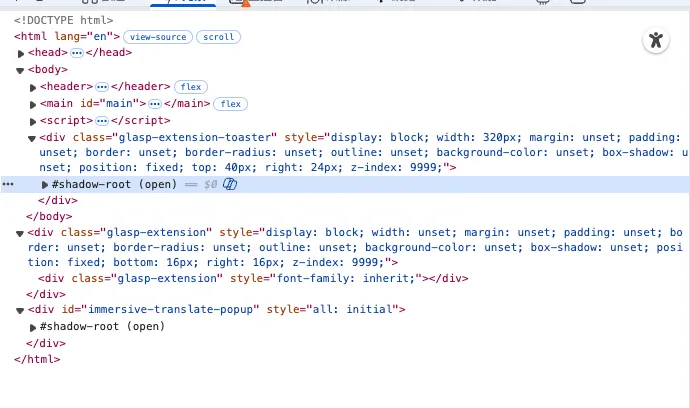Viewport: 690px width, 408px height.
Task: Open the three-dot actions on selected shadow-root row
Action: tap(8, 184)
